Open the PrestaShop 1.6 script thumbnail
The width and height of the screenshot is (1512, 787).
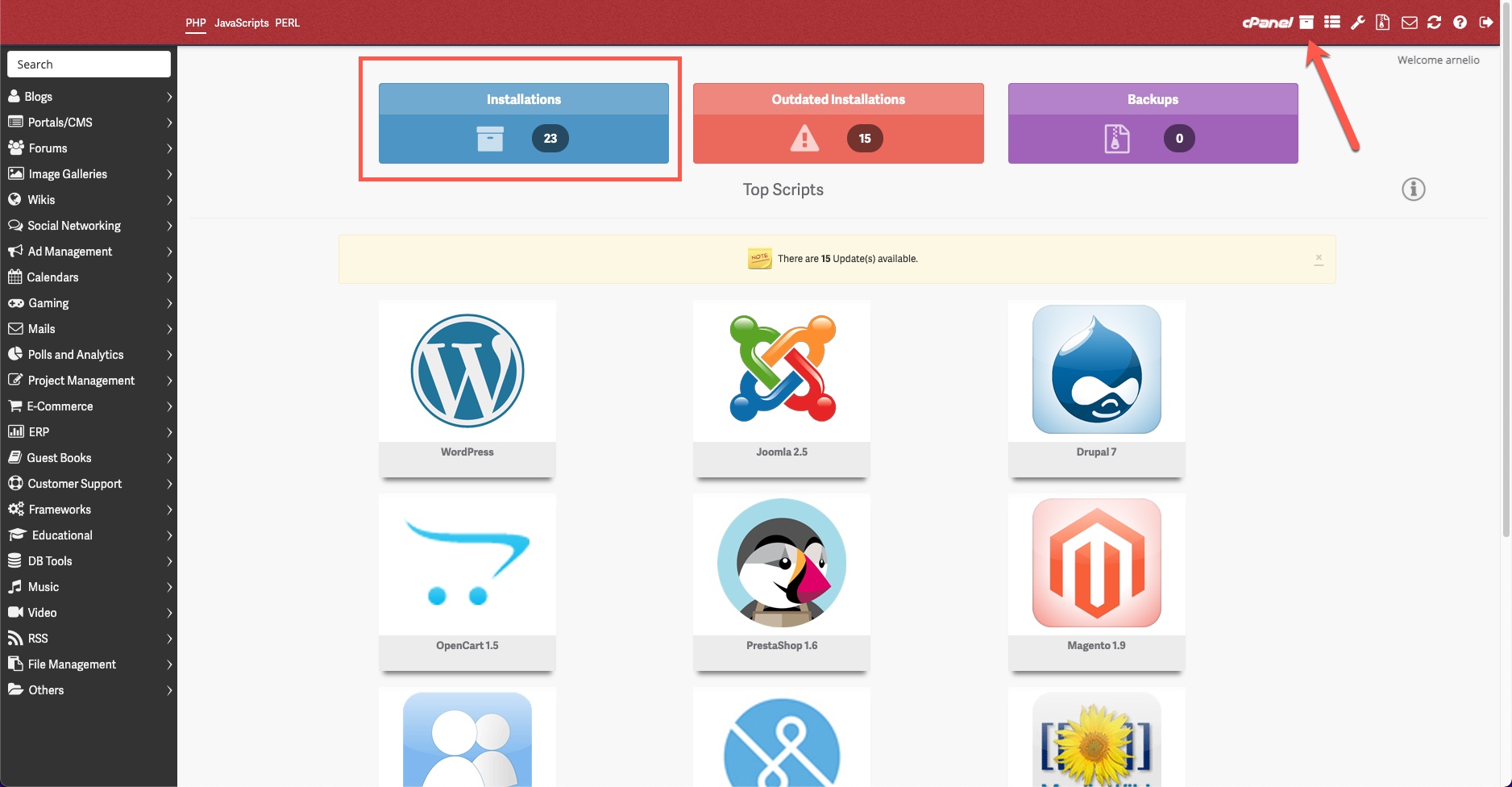coord(782,564)
